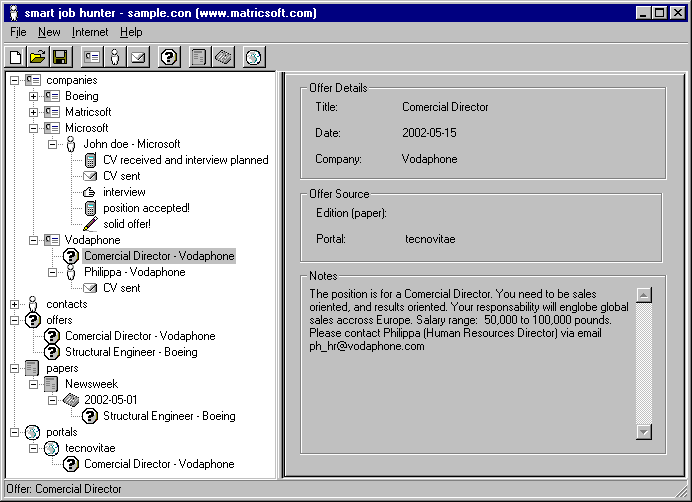Image resolution: width=692 pixels, height=502 pixels.
Task: Click the globe icon beside tecnovitae
Action: point(52,448)
